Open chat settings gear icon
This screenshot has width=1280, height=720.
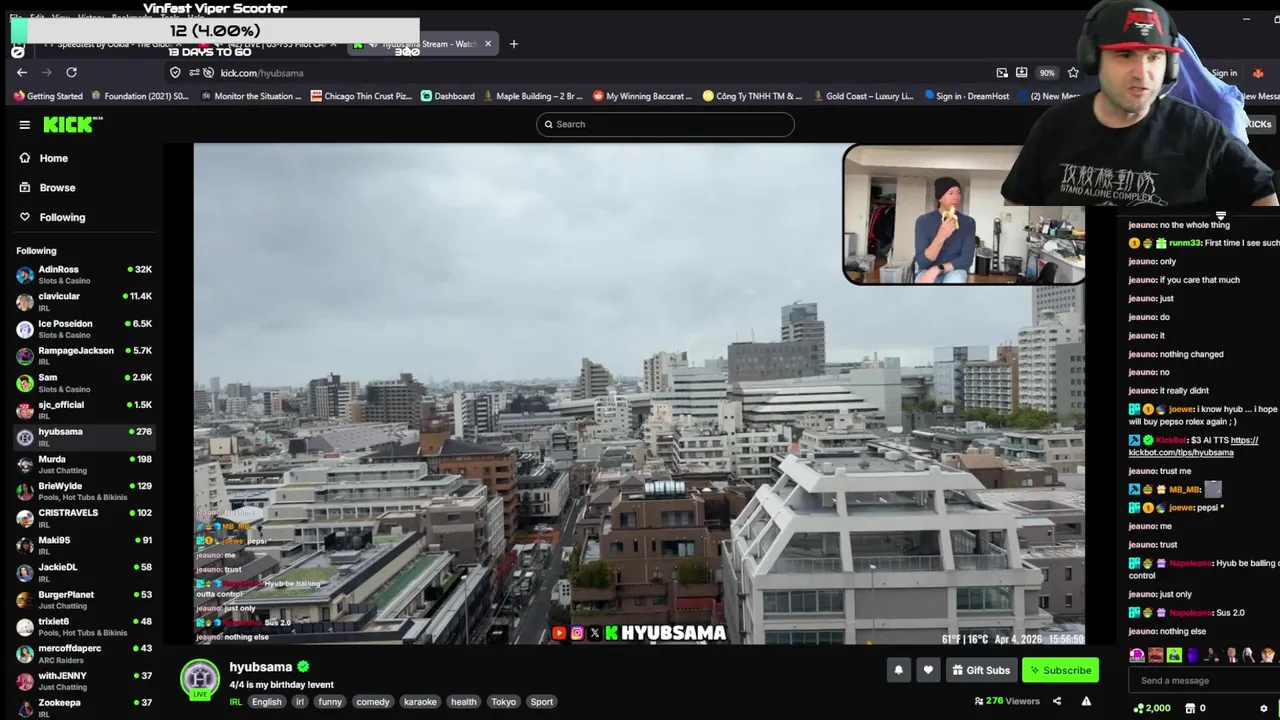[x=1264, y=708]
